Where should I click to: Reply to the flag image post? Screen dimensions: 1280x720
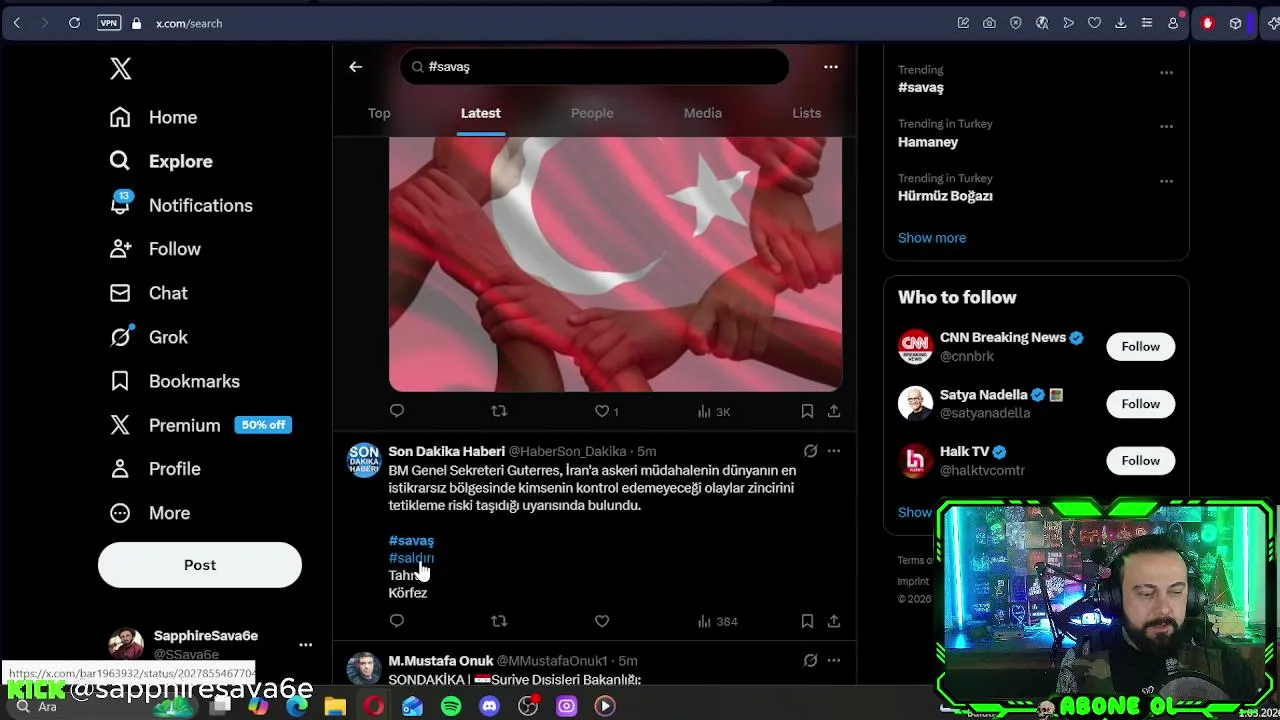397,411
